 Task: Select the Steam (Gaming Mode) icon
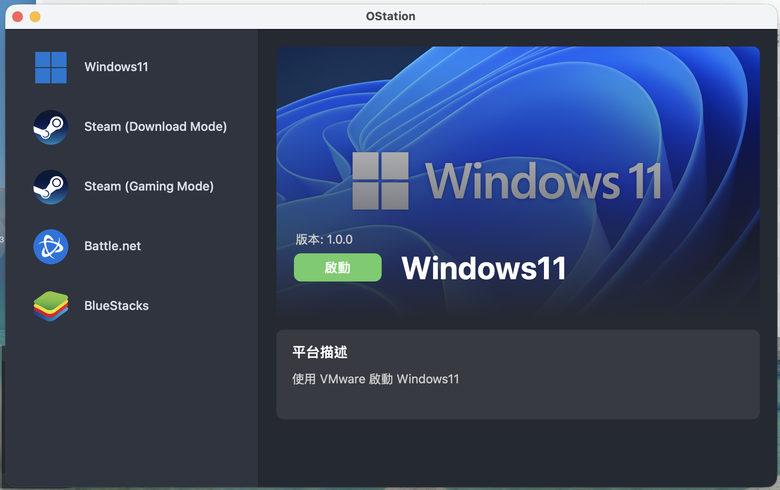(x=51, y=187)
